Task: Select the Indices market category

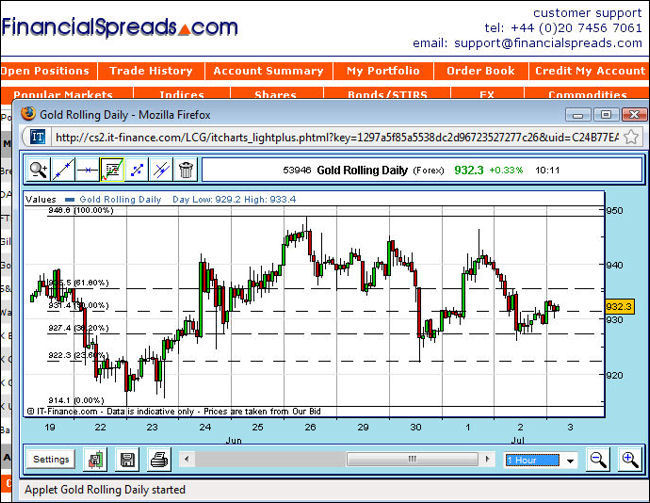Action: pos(182,93)
